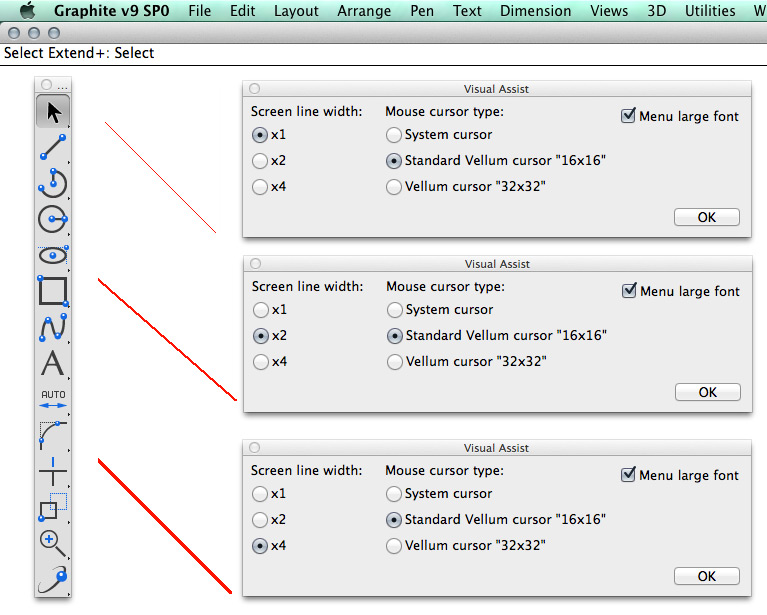Select x1 line width in top dialog
The width and height of the screenshot is (767, 615).
[x=269, y=135]
